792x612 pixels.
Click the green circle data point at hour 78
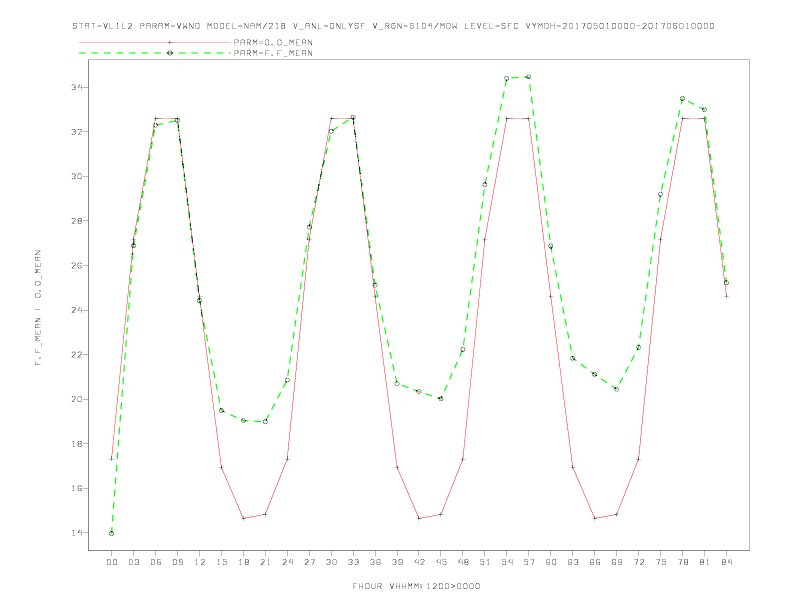(x=682, y=98)
